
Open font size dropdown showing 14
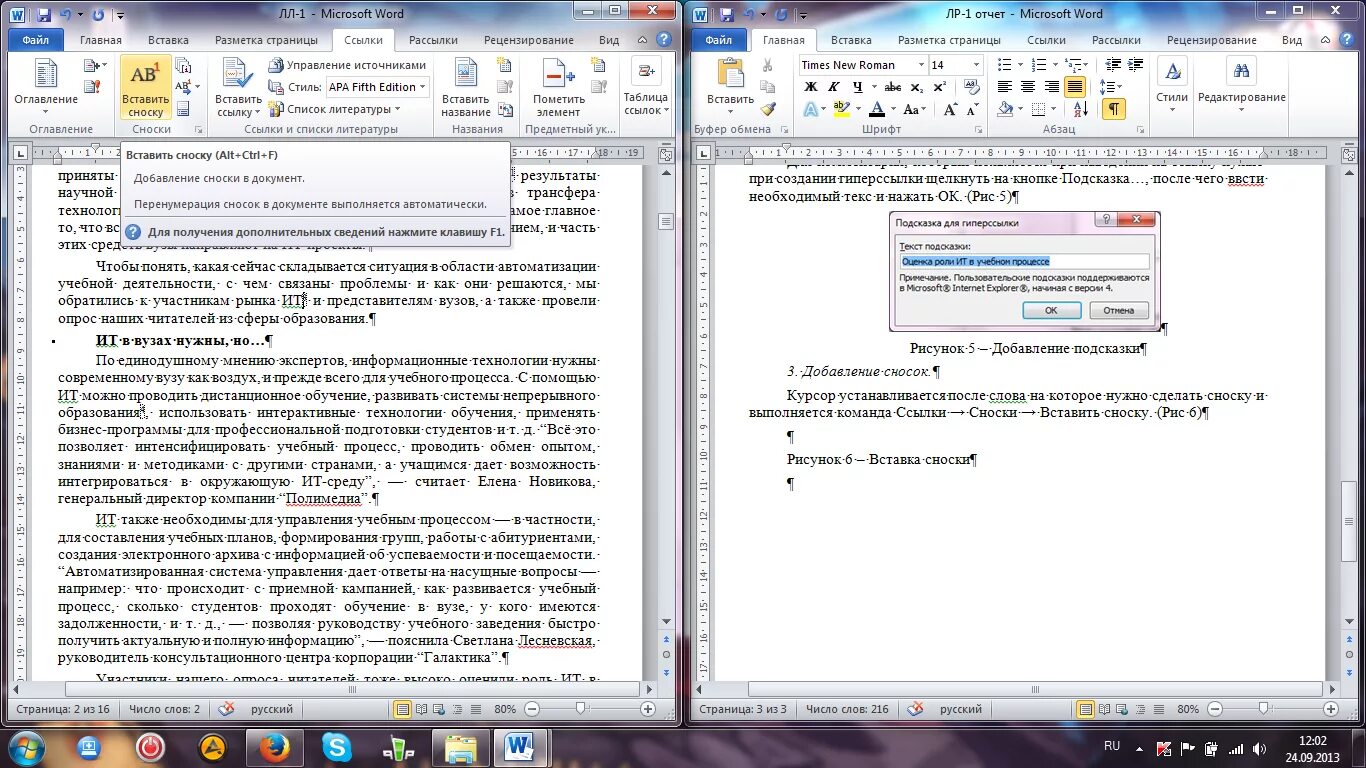click(977, 65)
